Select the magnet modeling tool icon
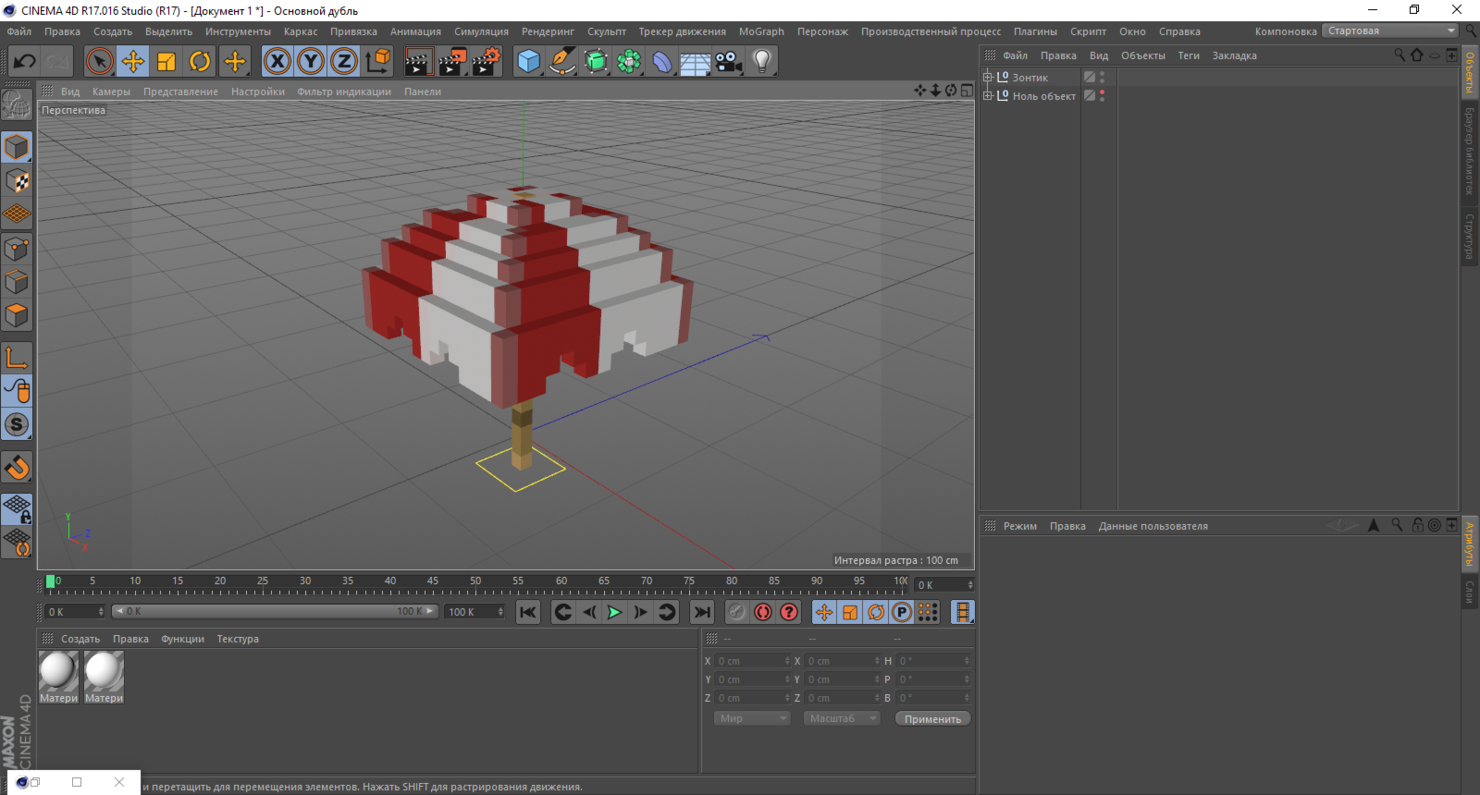Screen dimensions: 1480x795 16,465
